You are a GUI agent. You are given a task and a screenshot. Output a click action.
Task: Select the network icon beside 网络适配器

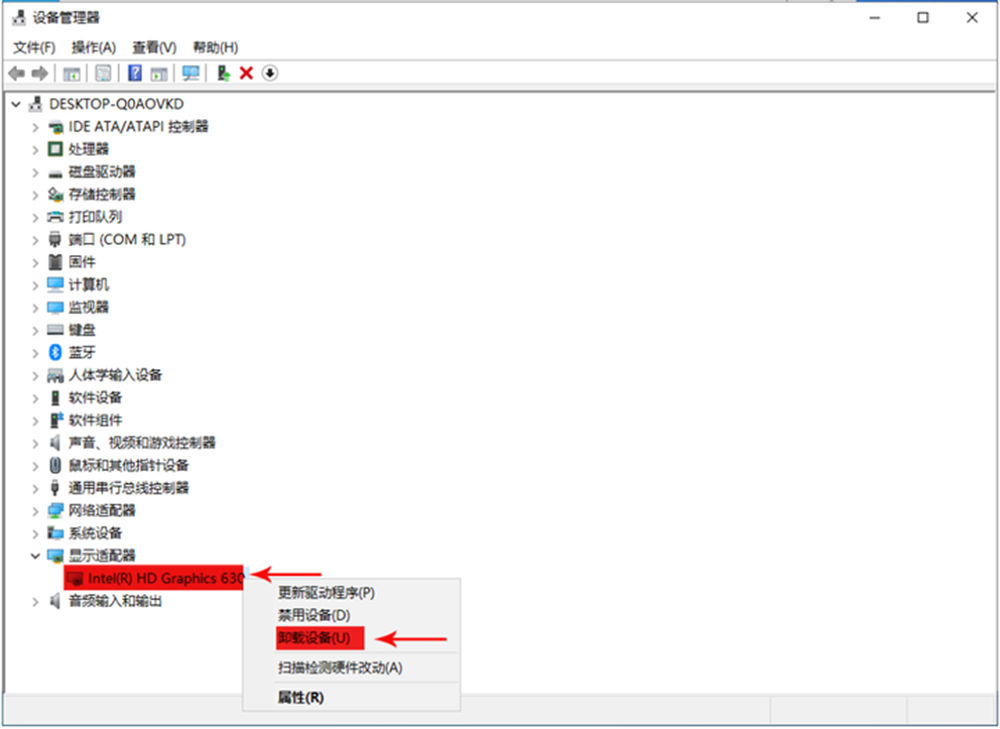coord(55,510)
